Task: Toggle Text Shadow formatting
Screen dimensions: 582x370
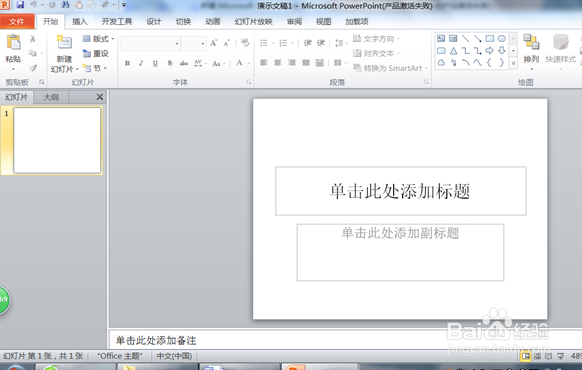Action: click(x=169, y=63)
